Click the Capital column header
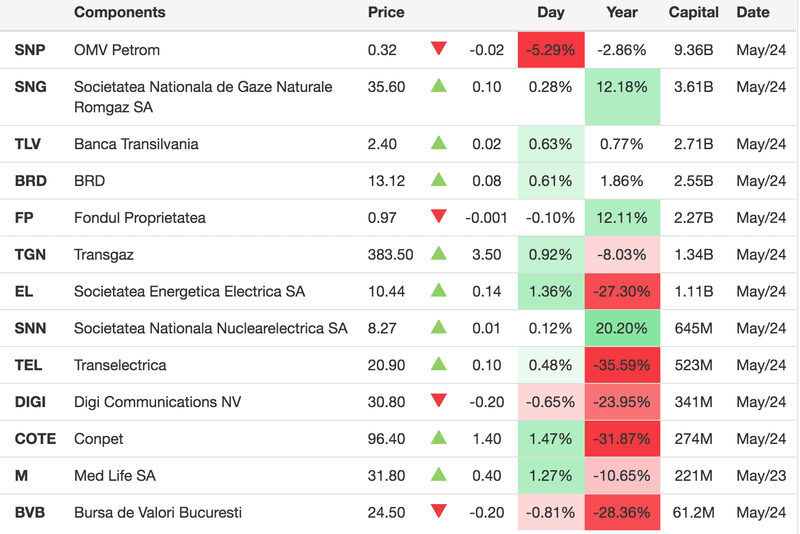The width and height of the screenshot is (800, 534). pos(693,13)
